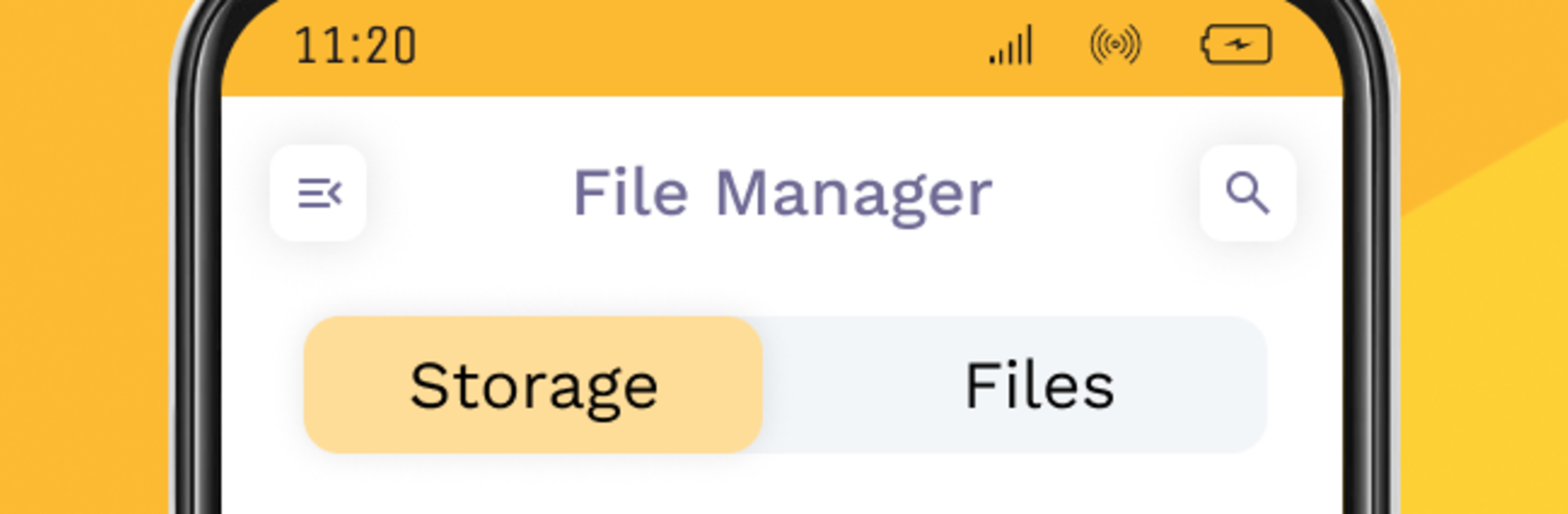Tap the lightning bolt battery indicator

(x=1236, y=45)
